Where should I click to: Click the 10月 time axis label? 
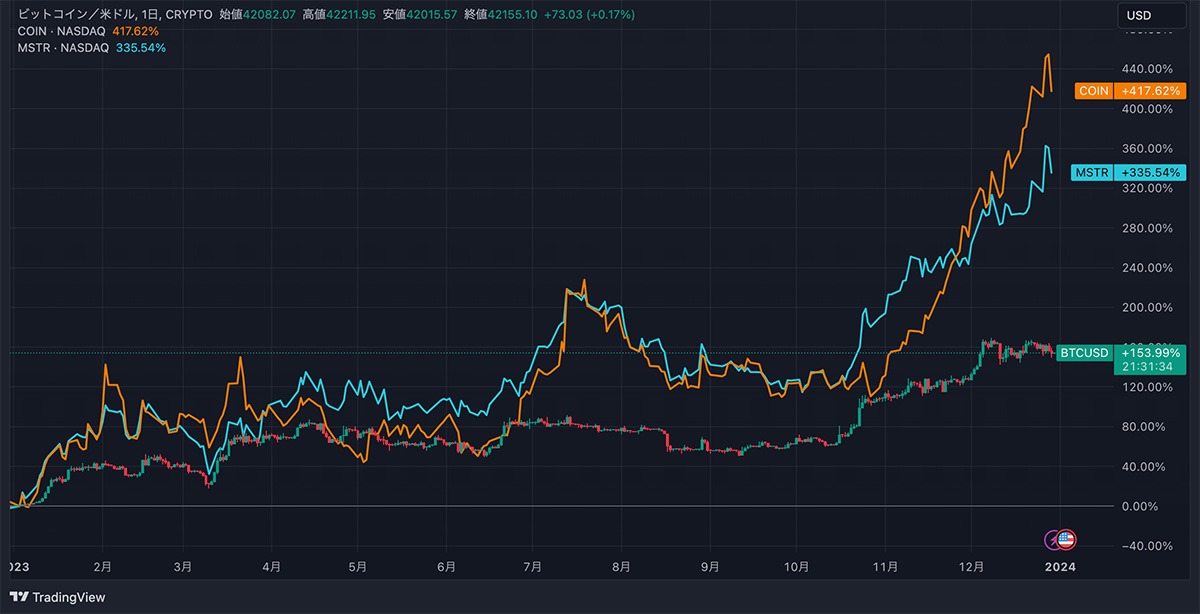797,566
